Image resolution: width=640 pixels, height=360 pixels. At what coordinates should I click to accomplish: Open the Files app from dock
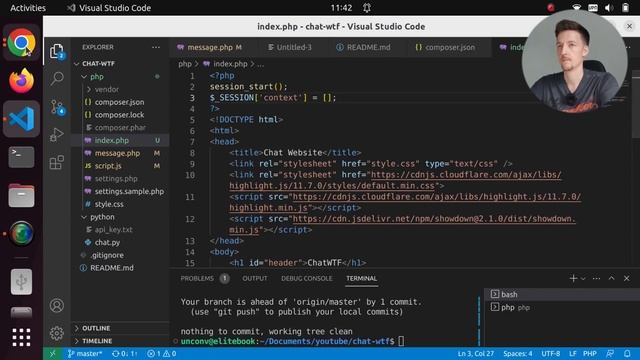[22, 196]
